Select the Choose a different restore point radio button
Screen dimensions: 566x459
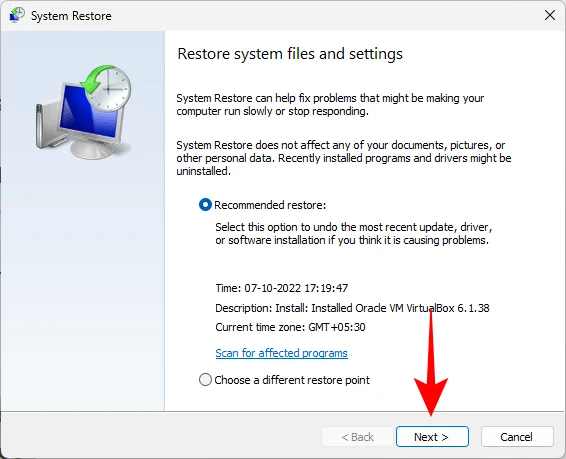(205, 380)
